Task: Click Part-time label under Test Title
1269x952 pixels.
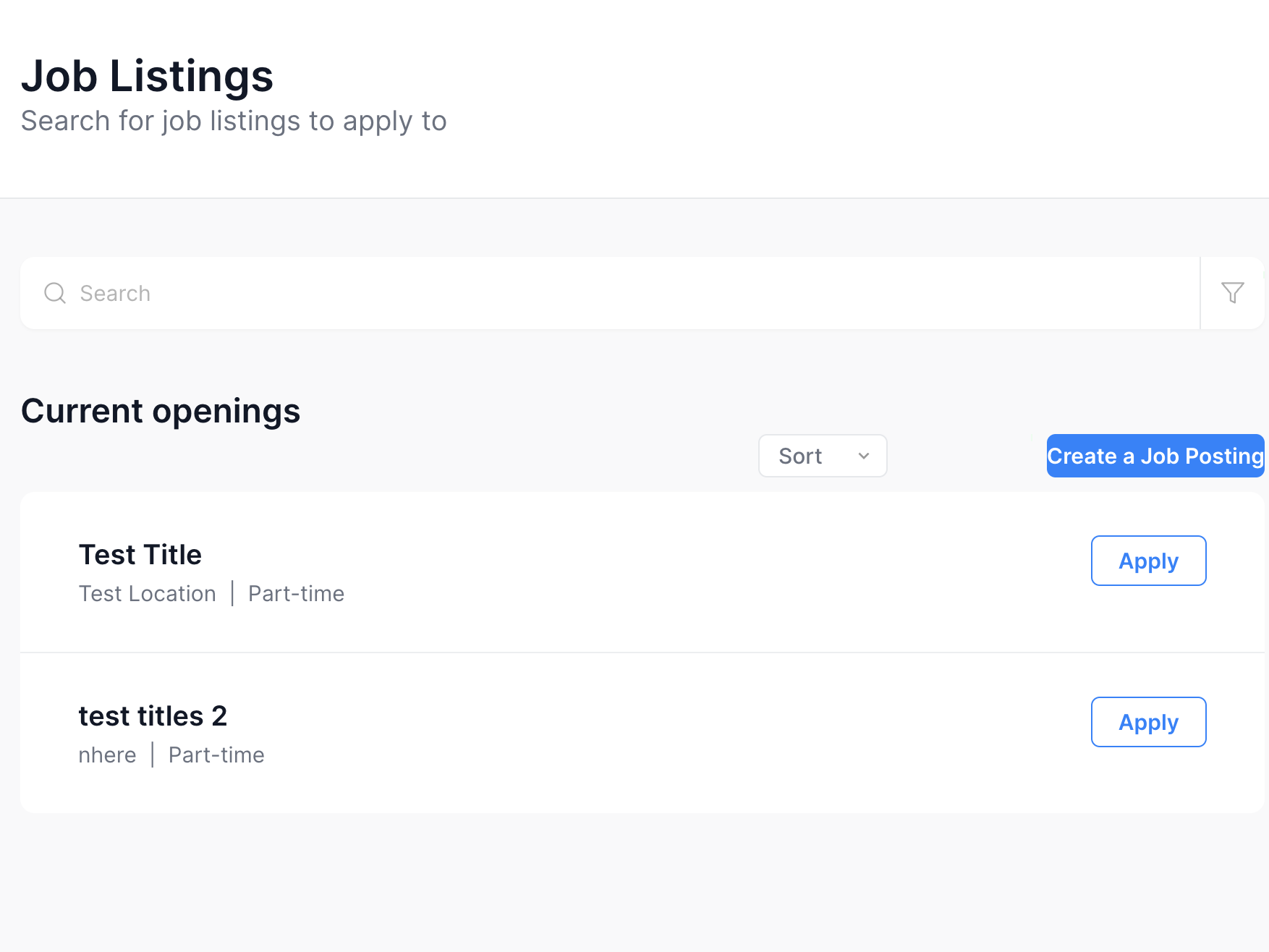Action: coord(296,594)
